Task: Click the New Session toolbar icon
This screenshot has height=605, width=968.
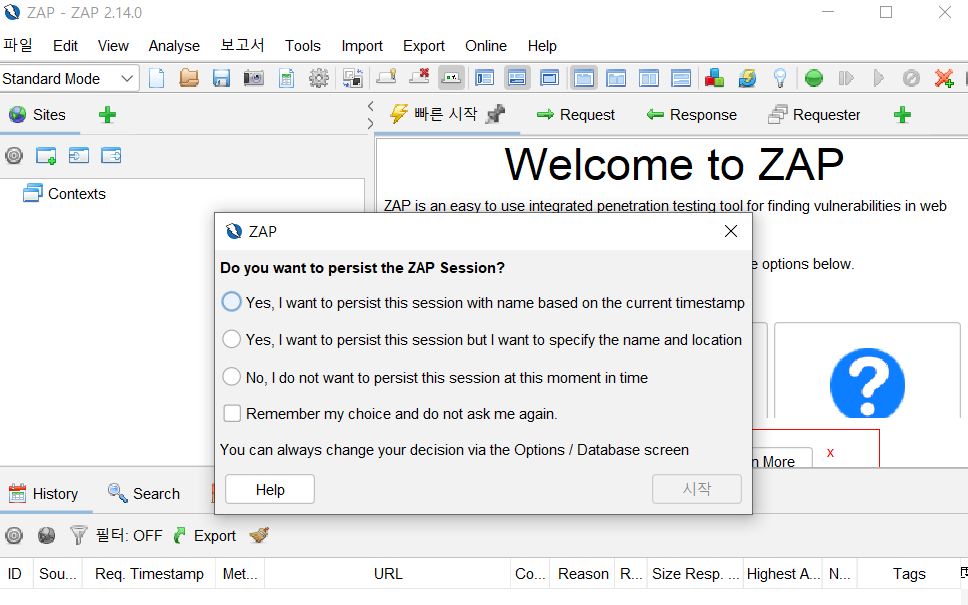Action: click(x=157, y=78)
